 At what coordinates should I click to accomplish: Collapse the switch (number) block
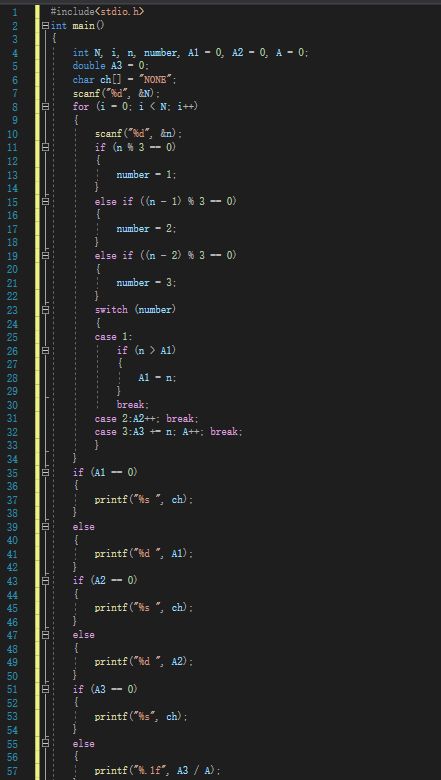click(46, 309)
